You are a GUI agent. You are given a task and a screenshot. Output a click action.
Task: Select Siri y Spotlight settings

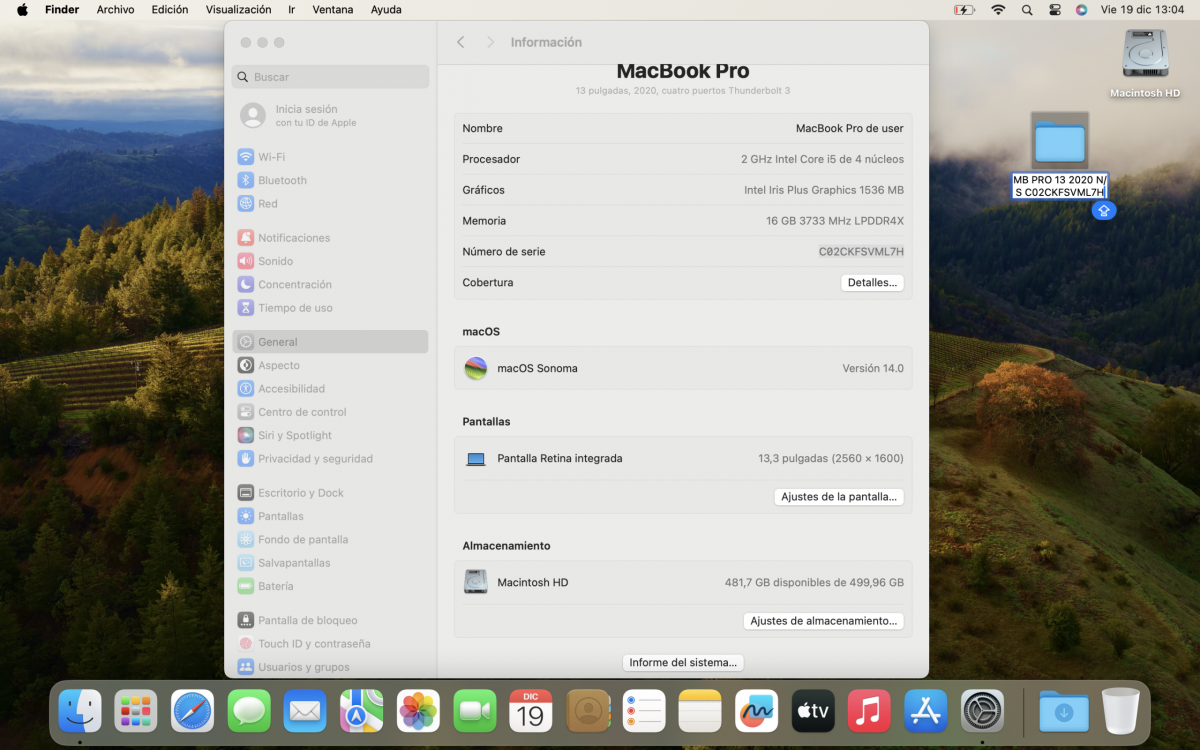pos(294,435)
